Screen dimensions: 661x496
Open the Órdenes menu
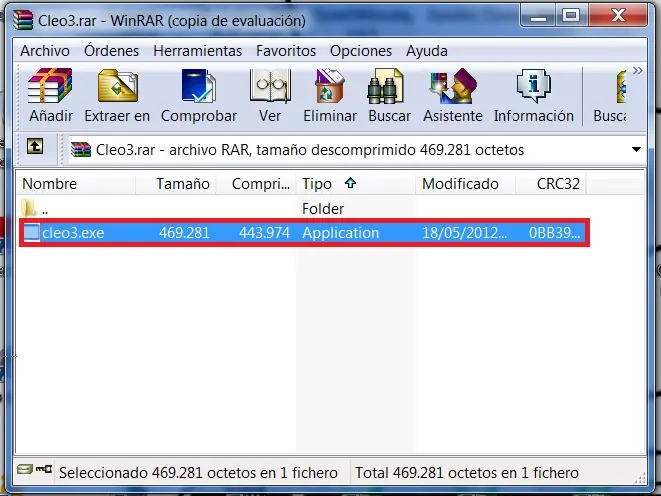point(111,51)
